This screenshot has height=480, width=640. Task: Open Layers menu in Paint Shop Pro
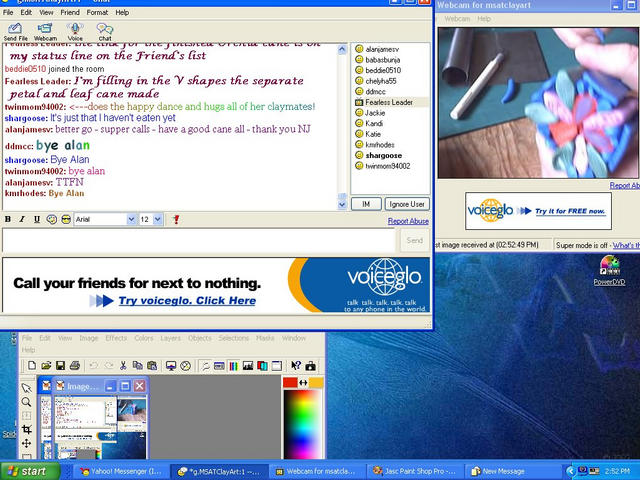point(170,338)
